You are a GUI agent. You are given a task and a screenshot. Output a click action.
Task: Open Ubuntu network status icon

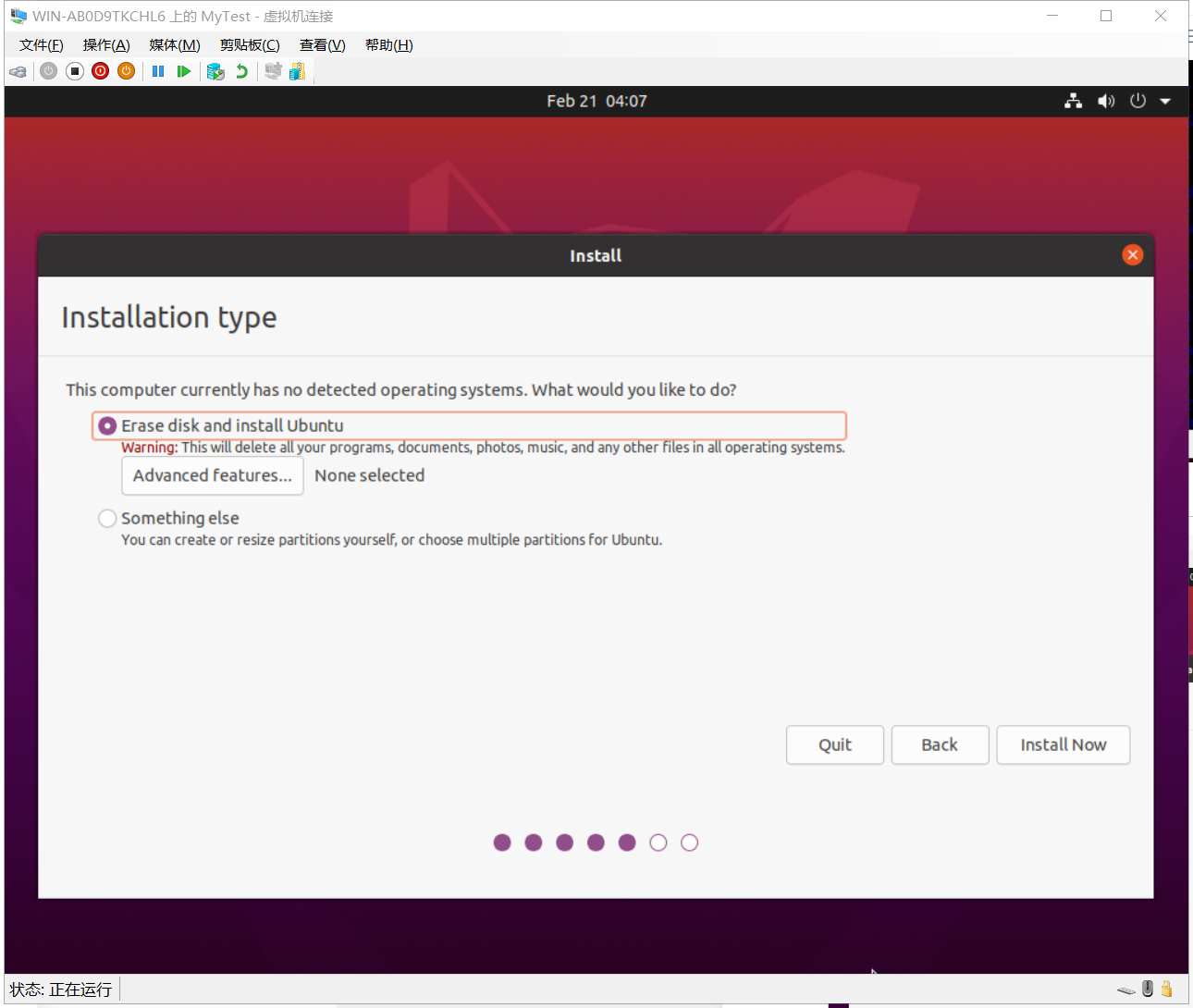tap(1073, 101)
